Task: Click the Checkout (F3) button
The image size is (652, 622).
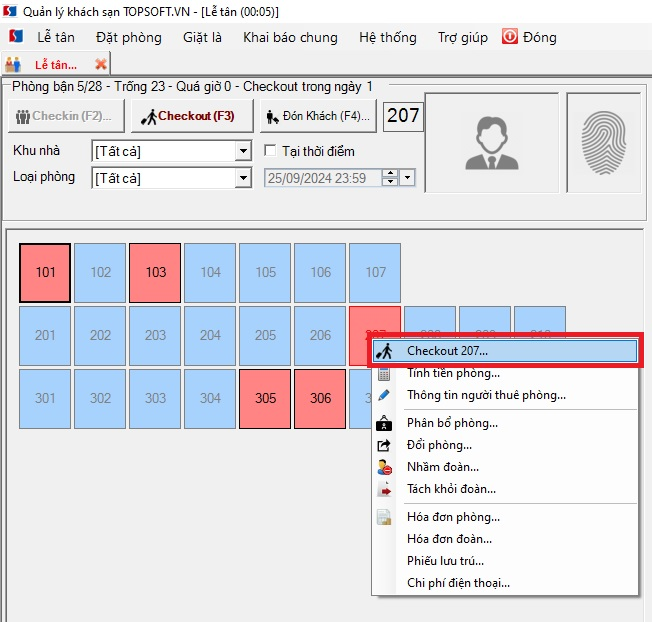Action: coord(192,116)
